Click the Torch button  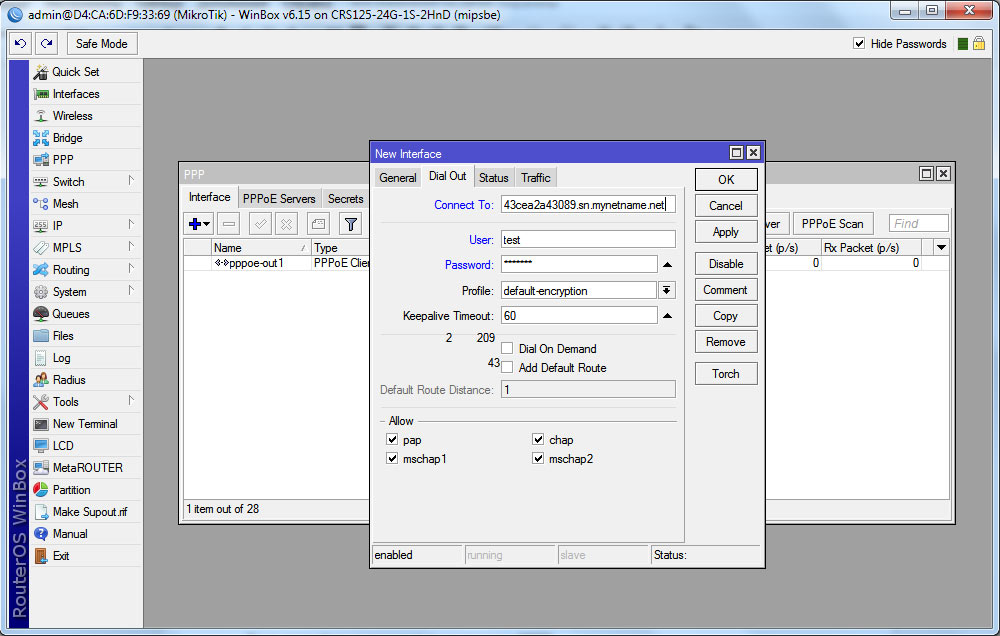726,374
